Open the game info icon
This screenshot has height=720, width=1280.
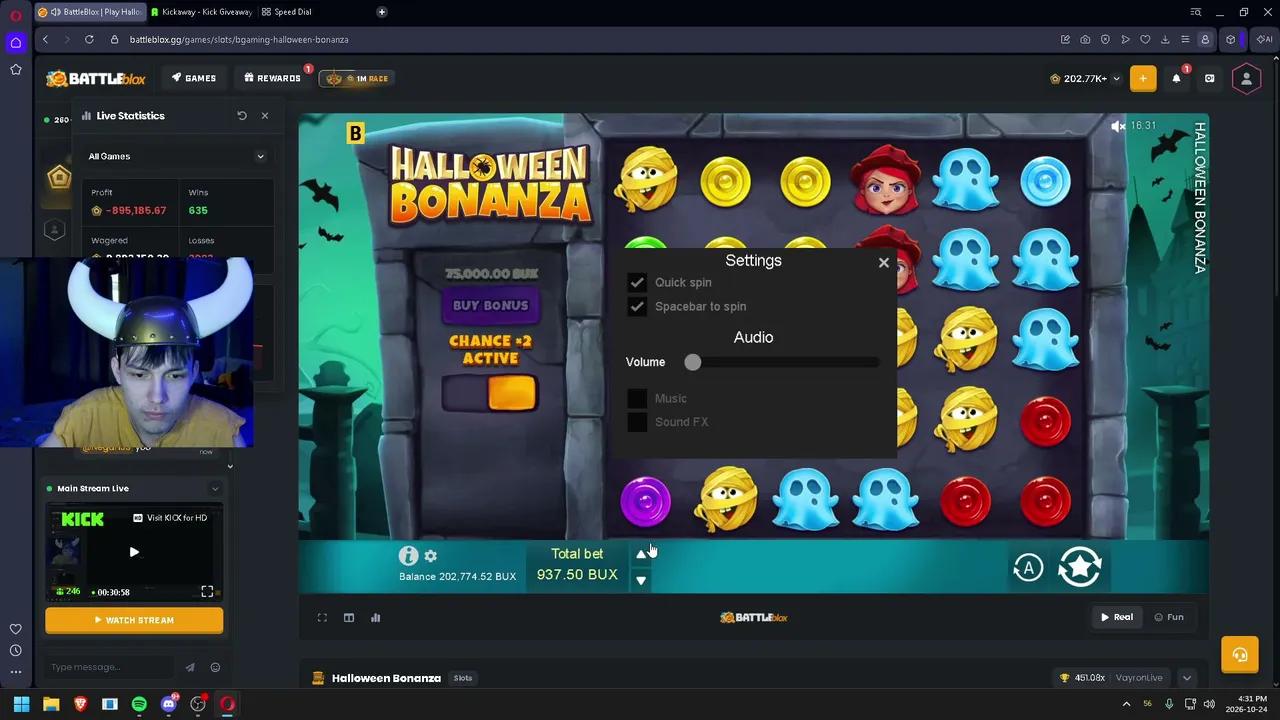point(408,555)
